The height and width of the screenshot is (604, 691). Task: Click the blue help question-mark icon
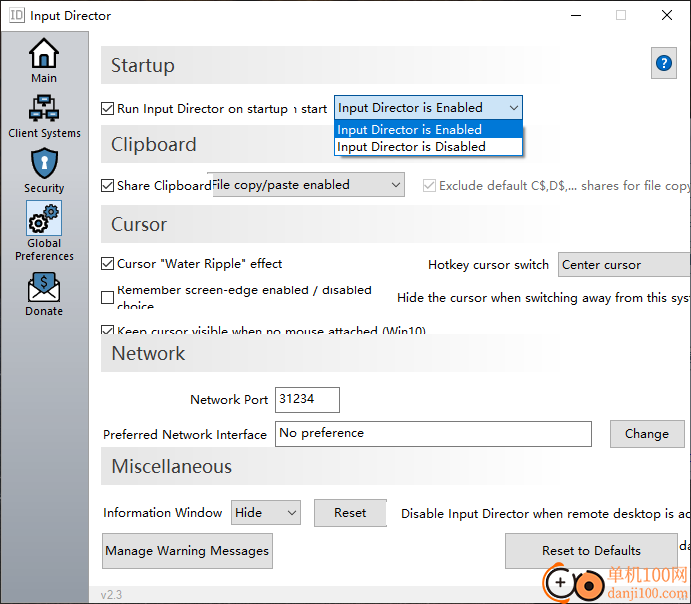click(664, 63)
